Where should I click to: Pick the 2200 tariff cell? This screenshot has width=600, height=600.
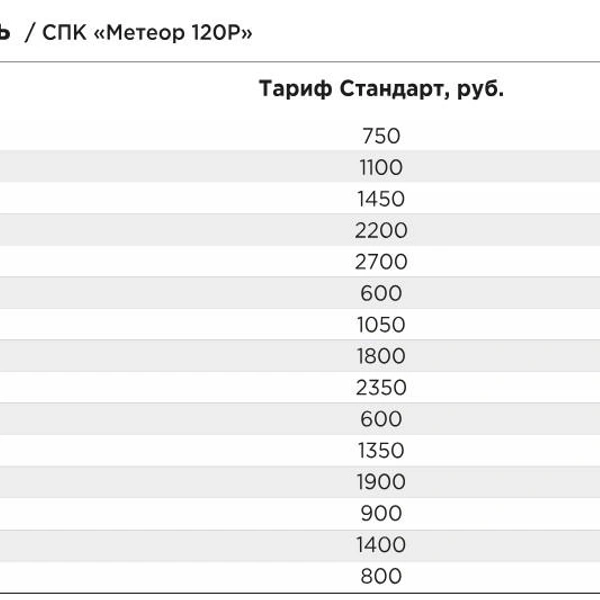[x=381, y=230]
